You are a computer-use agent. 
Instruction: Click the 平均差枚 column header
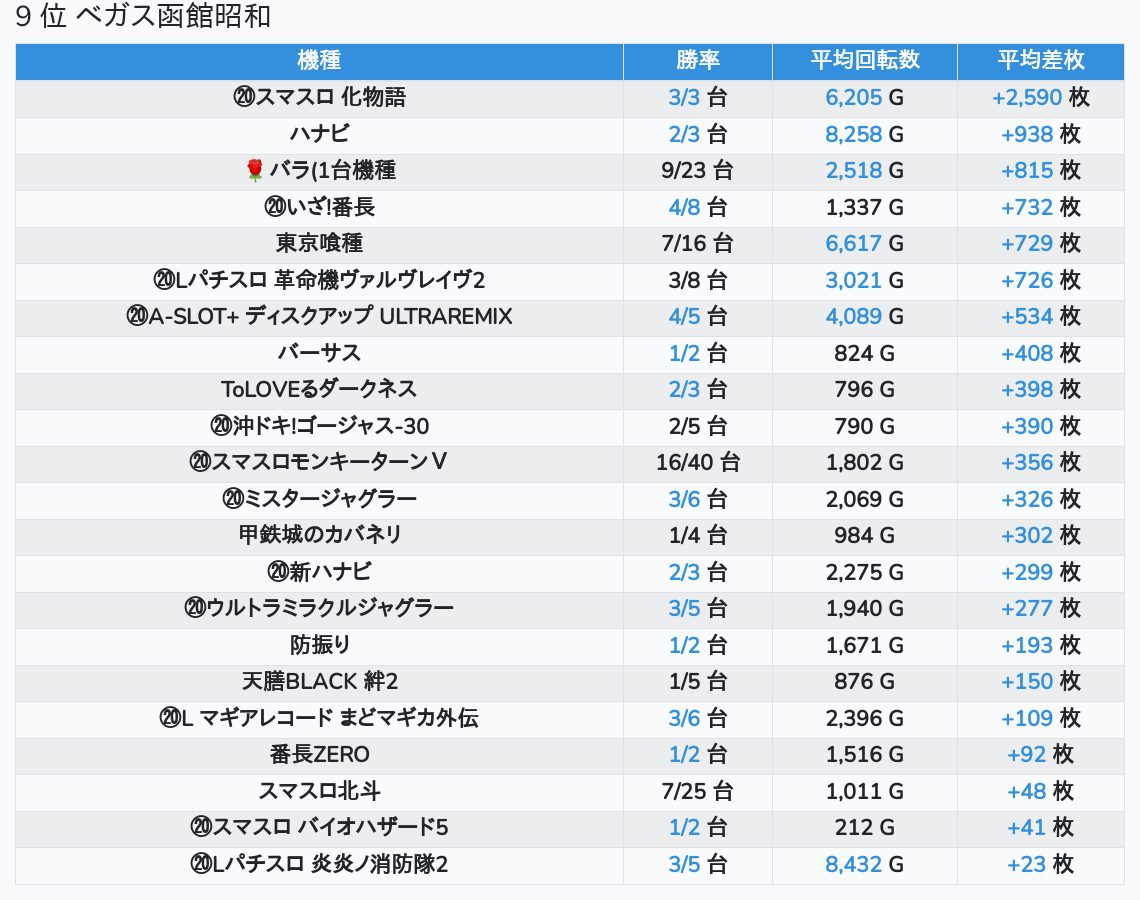[x=1040, y=61]
